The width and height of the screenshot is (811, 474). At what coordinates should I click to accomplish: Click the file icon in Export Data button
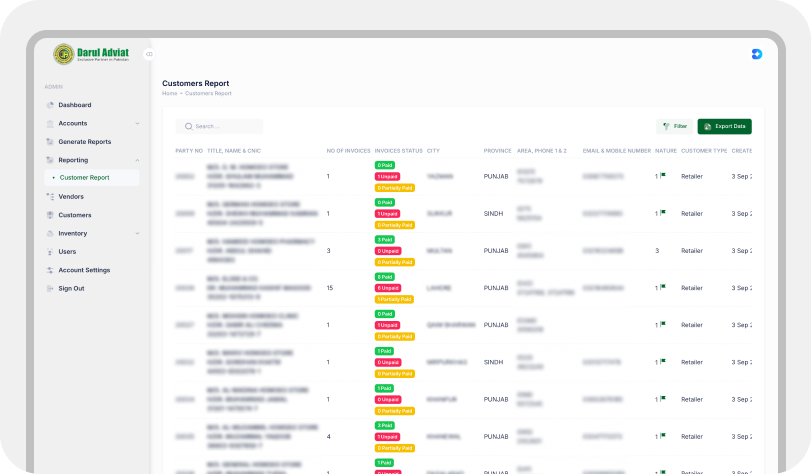(708, 126)
